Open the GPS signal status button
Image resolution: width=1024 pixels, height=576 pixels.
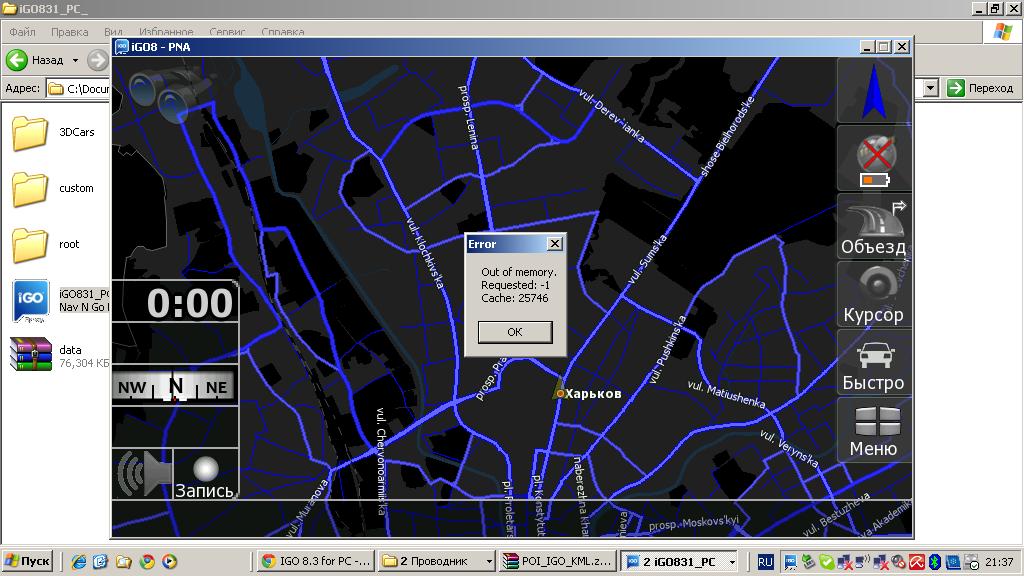pos(874,159)
